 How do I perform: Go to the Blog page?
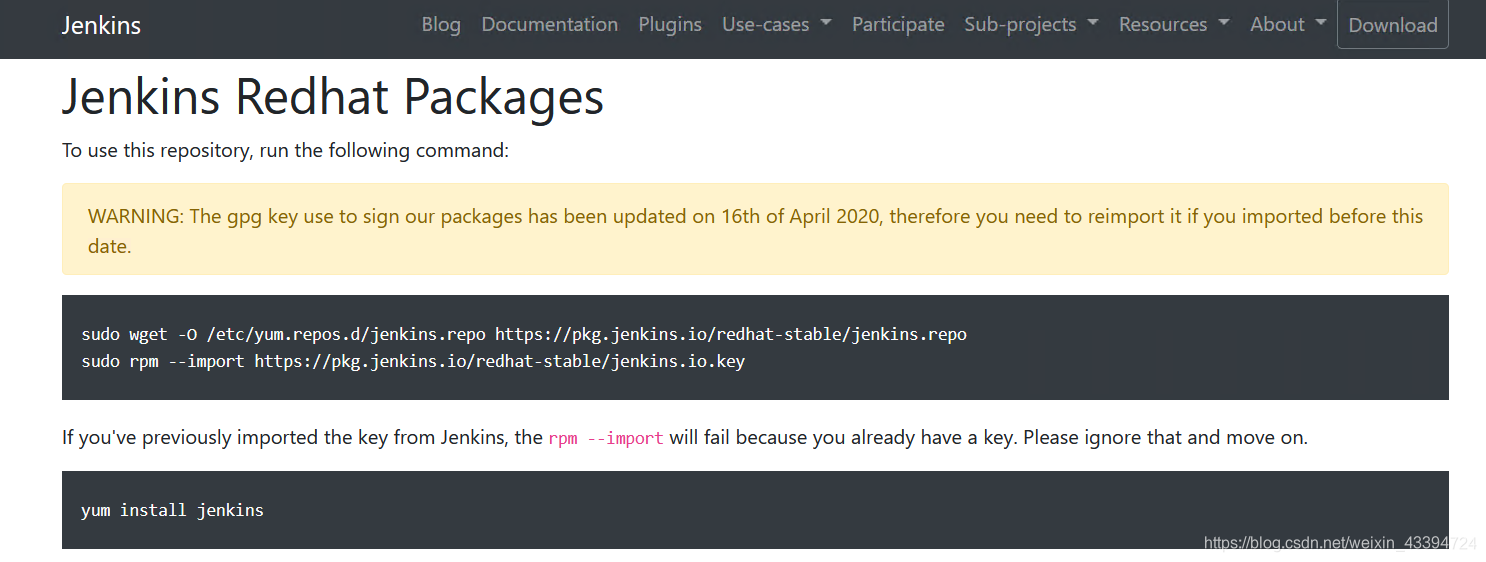441,25
